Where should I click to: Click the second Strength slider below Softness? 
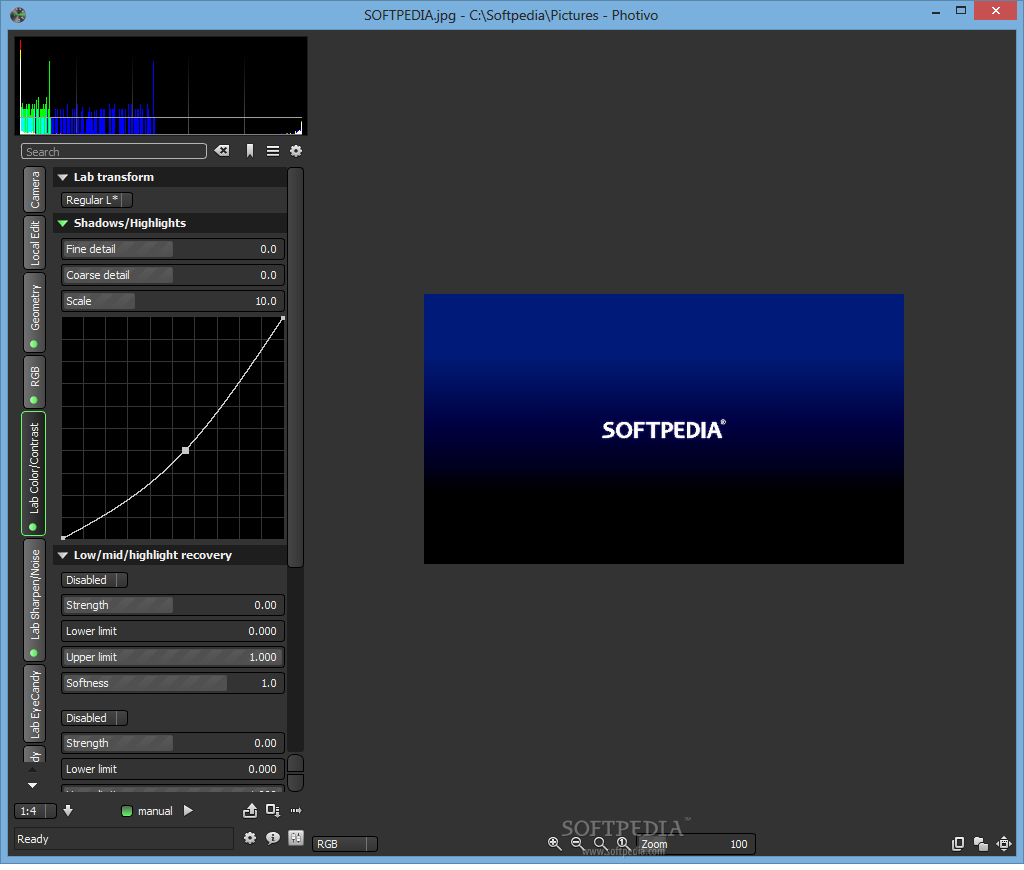pos(173,743)
